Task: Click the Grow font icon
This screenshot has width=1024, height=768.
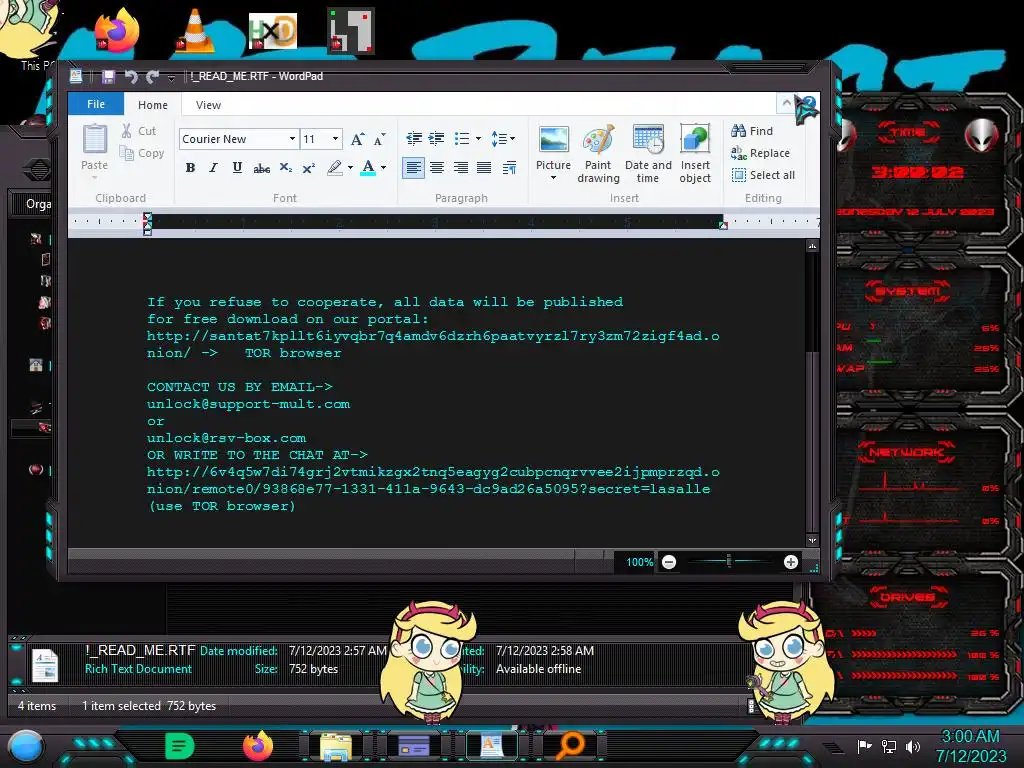Action: 357,139
